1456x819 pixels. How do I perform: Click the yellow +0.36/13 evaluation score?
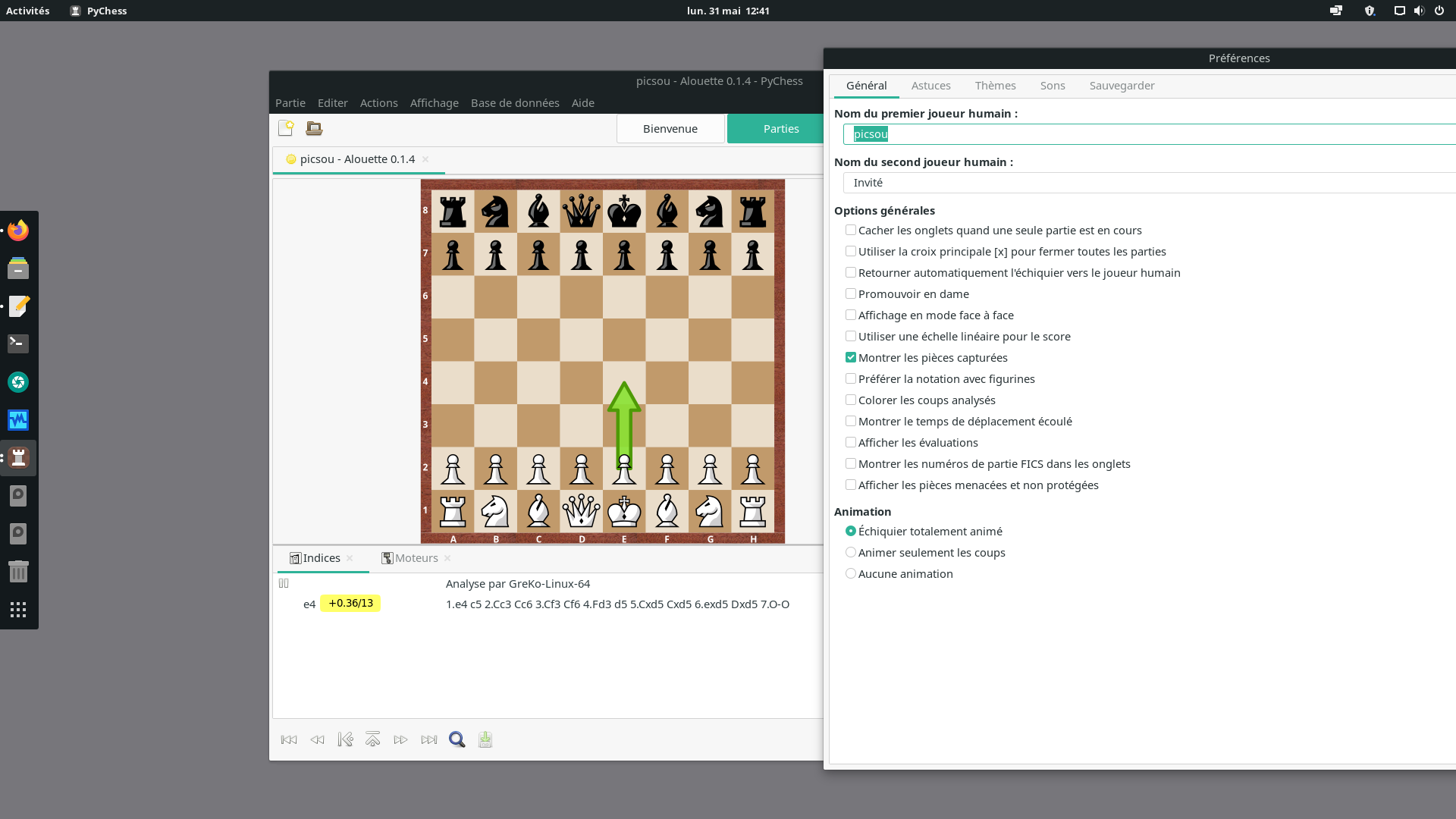[x=350, y=604]
